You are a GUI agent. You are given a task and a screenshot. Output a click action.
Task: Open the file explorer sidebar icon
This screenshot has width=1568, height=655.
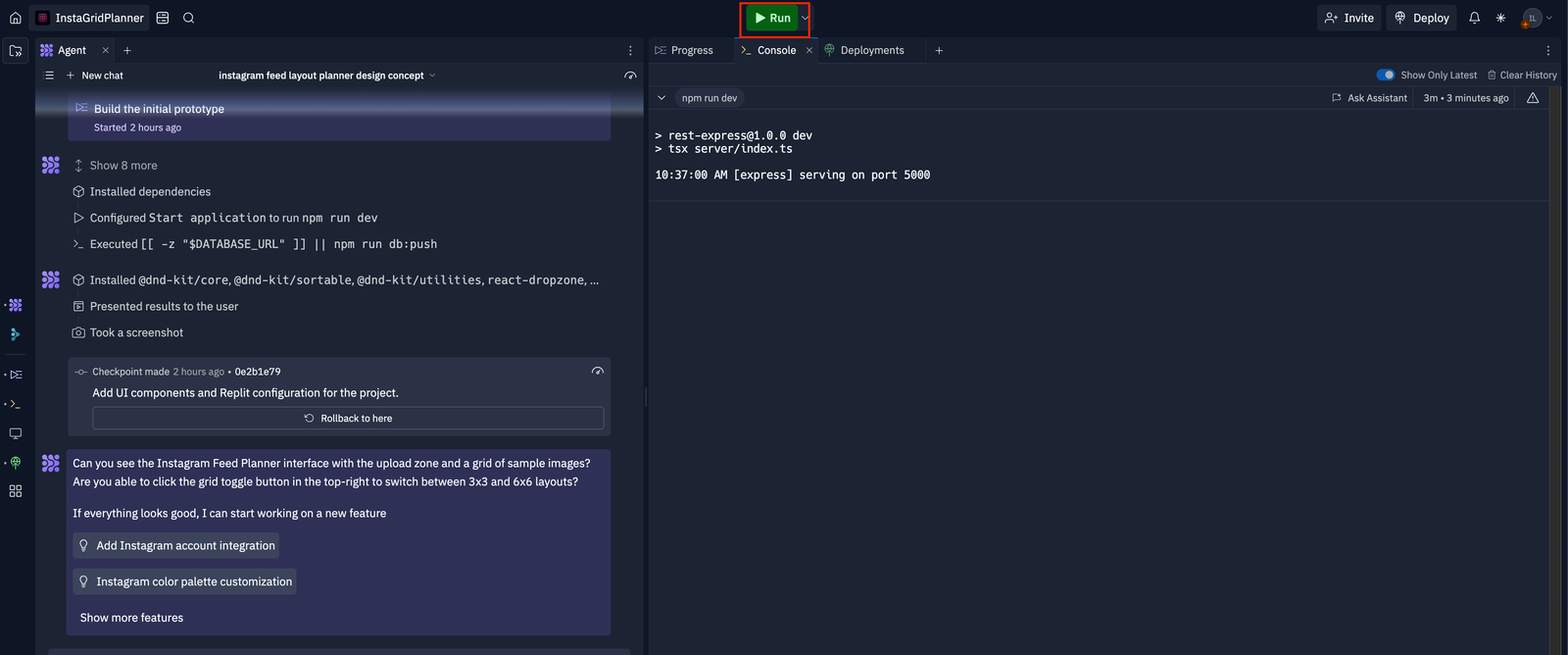pos(16,51)
